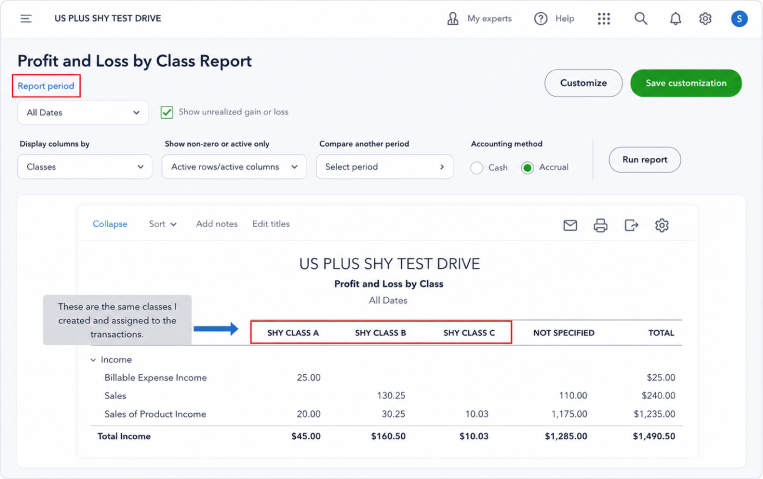This screenshot has height=479, width=763.
Task: Open the top-bar settings gear
Action: click(x=705, y=18)
